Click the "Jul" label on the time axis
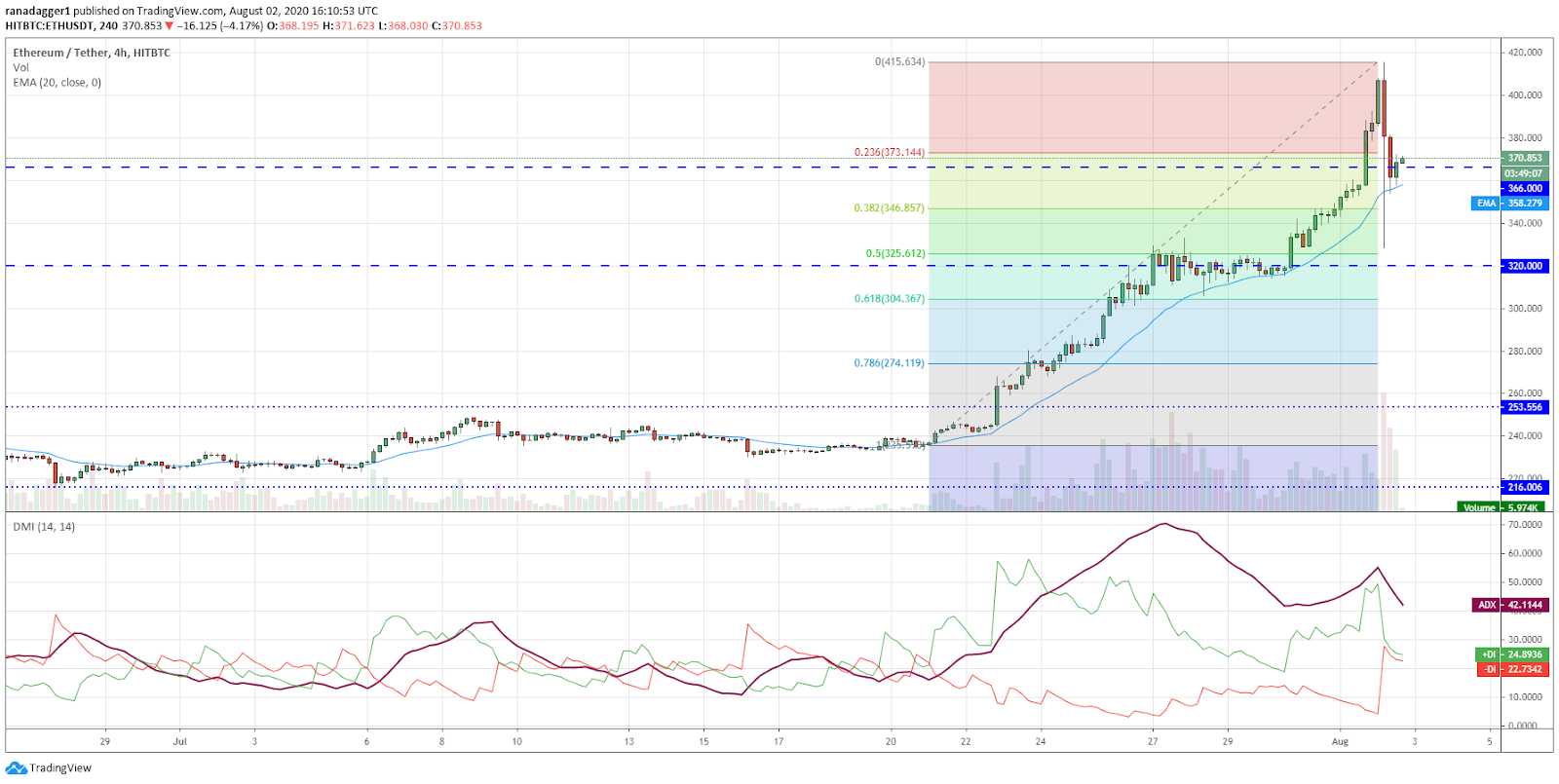 point(179,741)
